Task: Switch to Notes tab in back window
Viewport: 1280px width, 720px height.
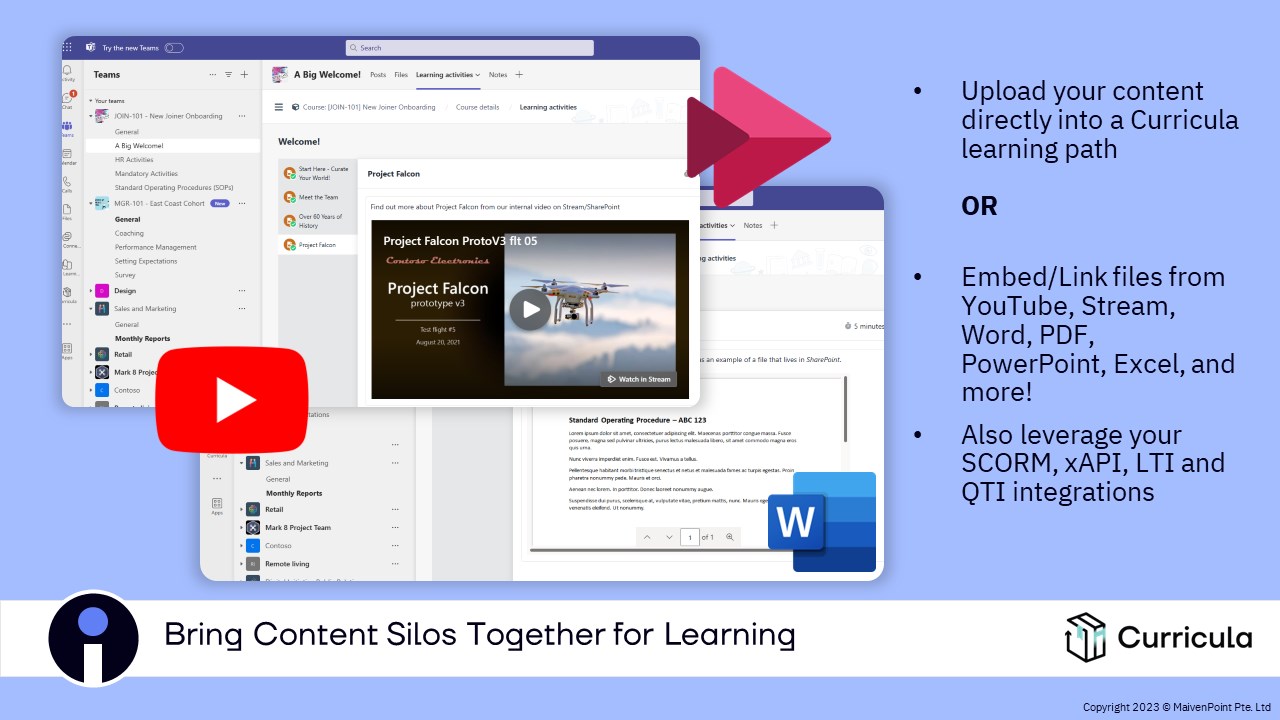Action: pos(753,226)
